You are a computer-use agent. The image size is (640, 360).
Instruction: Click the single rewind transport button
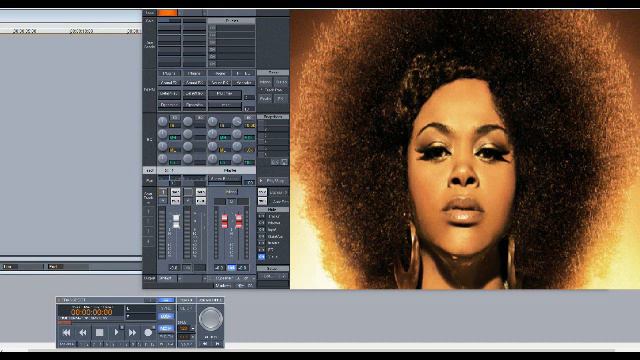[x=83, y=333]
